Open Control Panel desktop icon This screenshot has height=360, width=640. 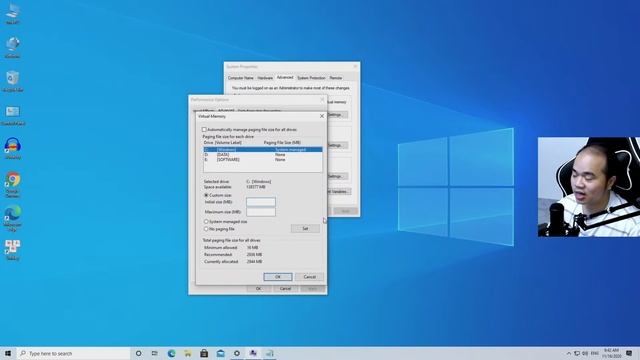click(x=13, y=115)
